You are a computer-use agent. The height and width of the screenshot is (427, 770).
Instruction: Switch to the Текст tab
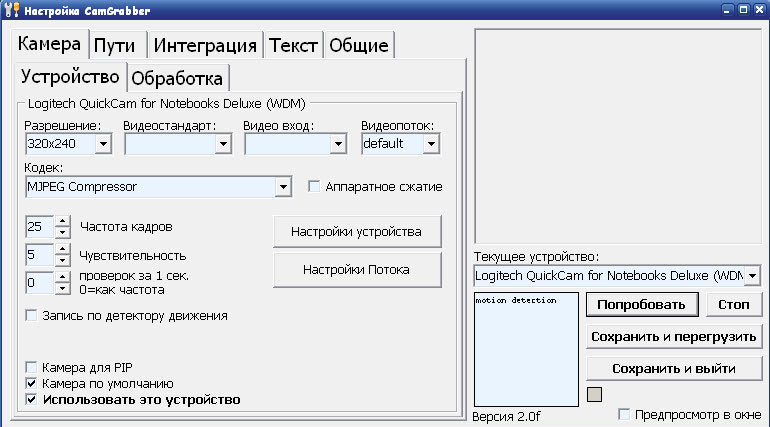pos(293,45)
